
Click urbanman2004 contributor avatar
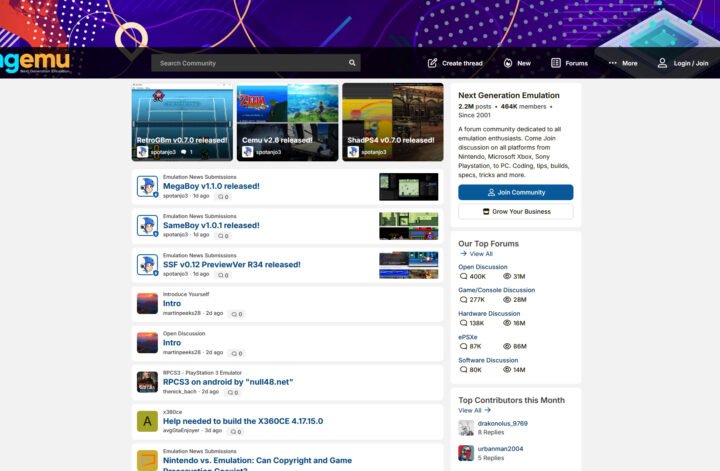[466, 453]
